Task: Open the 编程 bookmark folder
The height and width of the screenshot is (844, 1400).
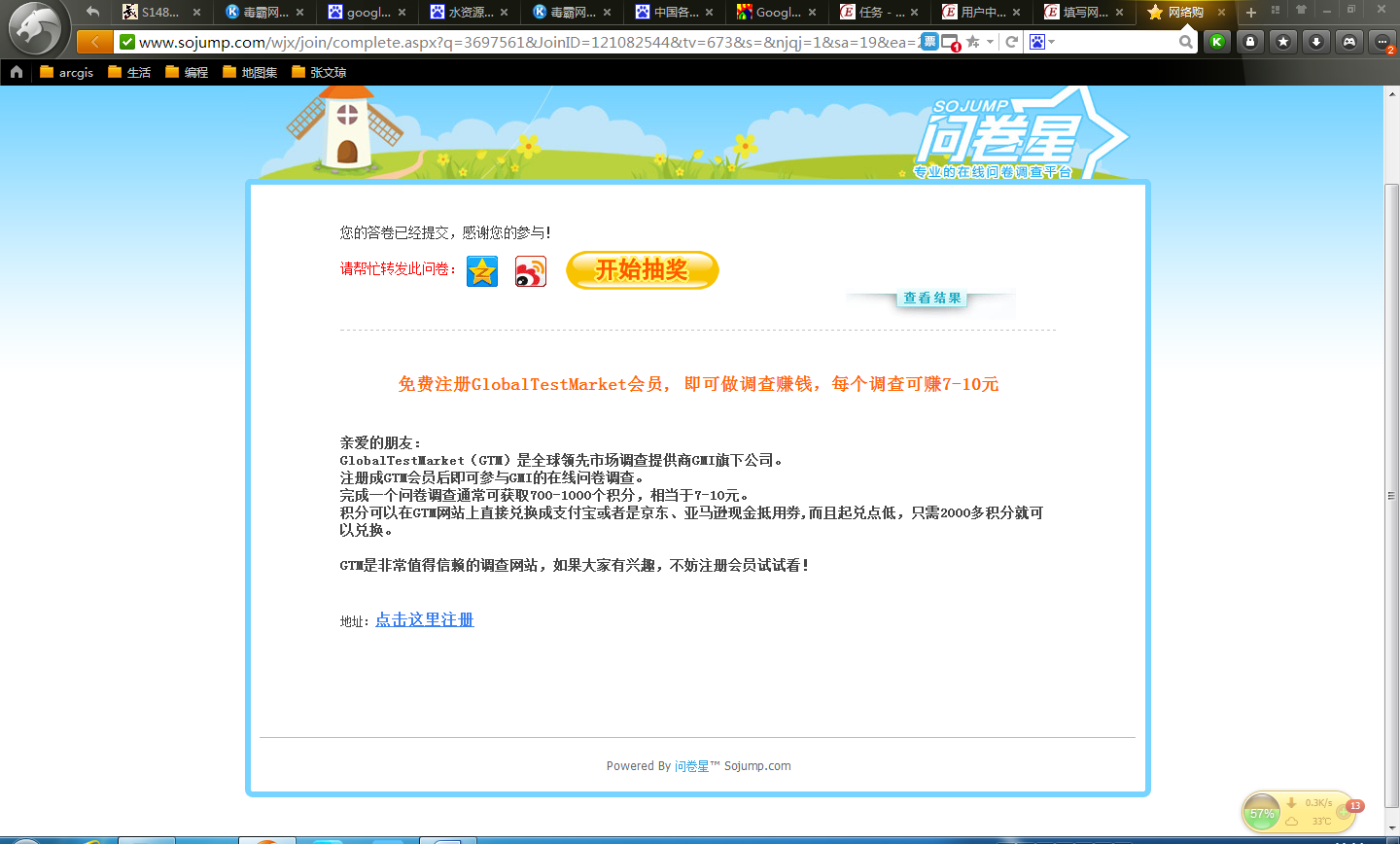Action: tap(187, 72)
